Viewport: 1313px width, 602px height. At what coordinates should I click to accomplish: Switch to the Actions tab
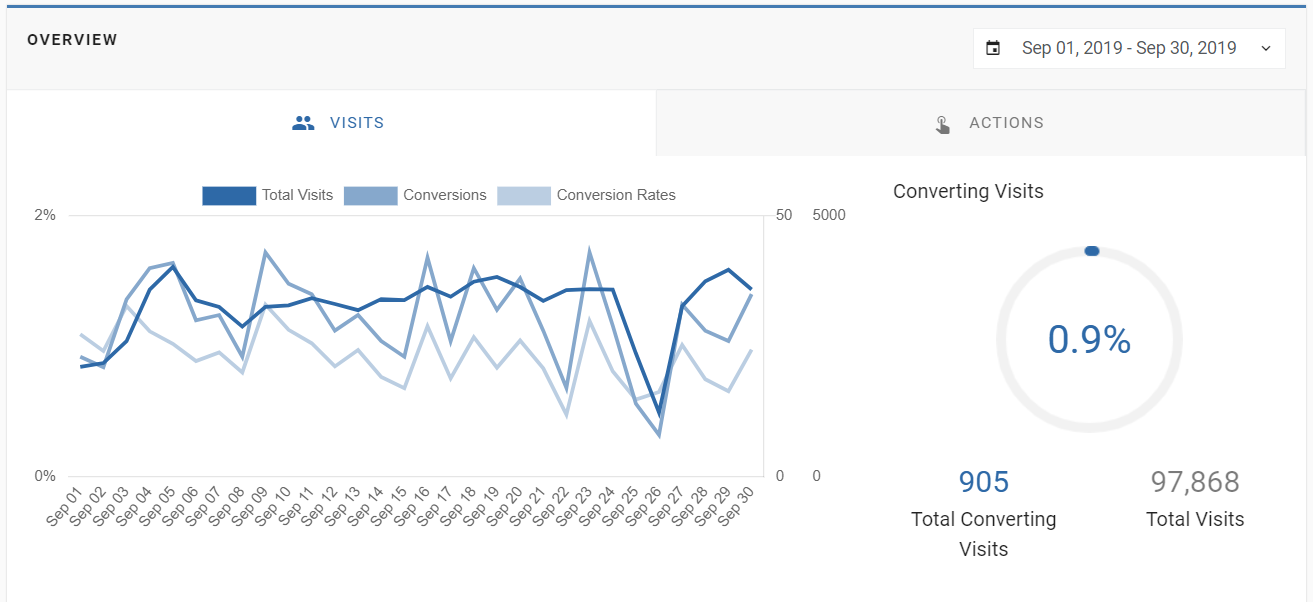pos(981,123)
